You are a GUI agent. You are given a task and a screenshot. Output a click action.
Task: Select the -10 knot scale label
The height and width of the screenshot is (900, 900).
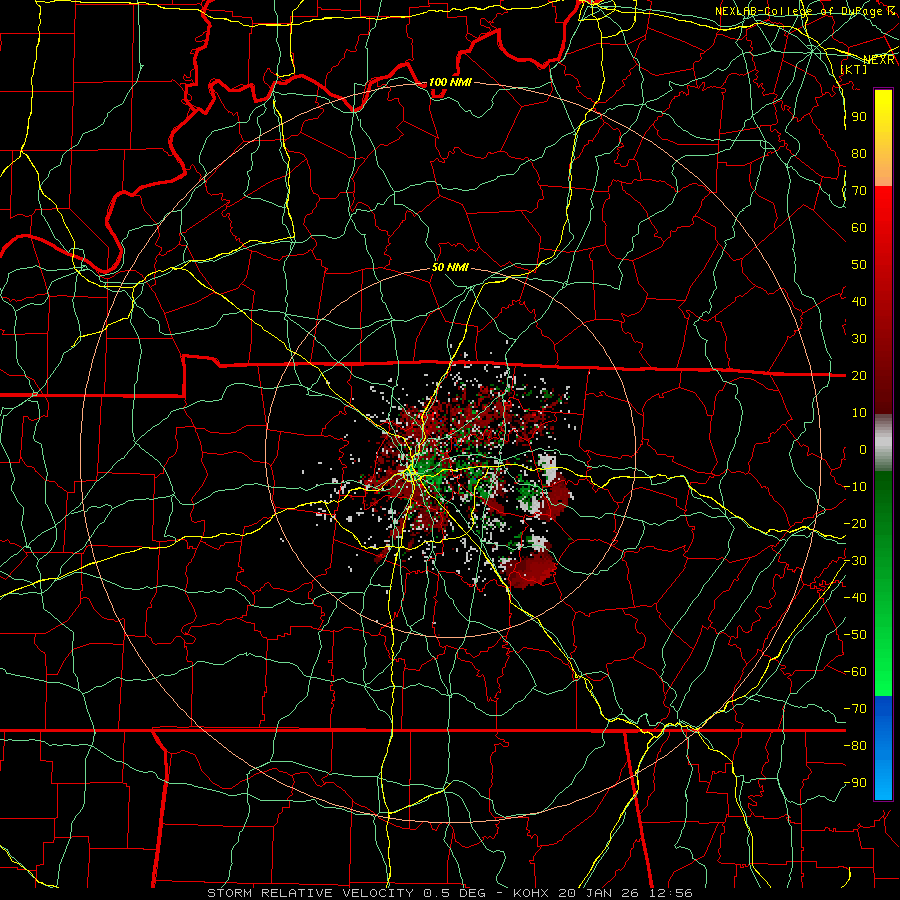(855, 487)
